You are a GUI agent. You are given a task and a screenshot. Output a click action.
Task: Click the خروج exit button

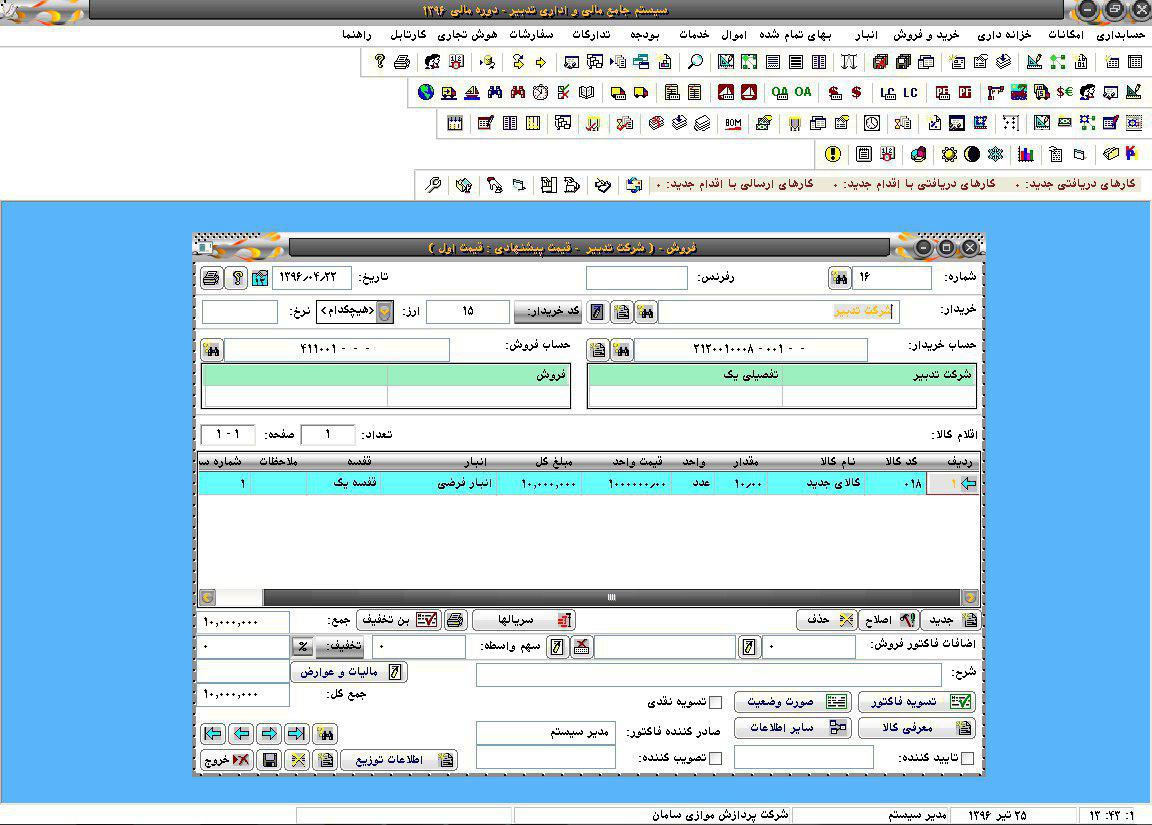click(x=226, y=760)
